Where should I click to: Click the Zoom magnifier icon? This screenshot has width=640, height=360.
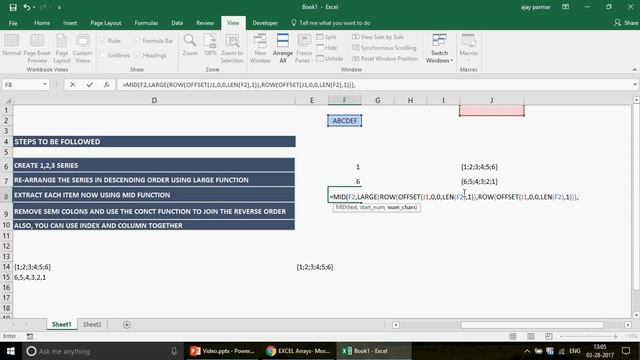pyautogui.click(x=190, y=45)
